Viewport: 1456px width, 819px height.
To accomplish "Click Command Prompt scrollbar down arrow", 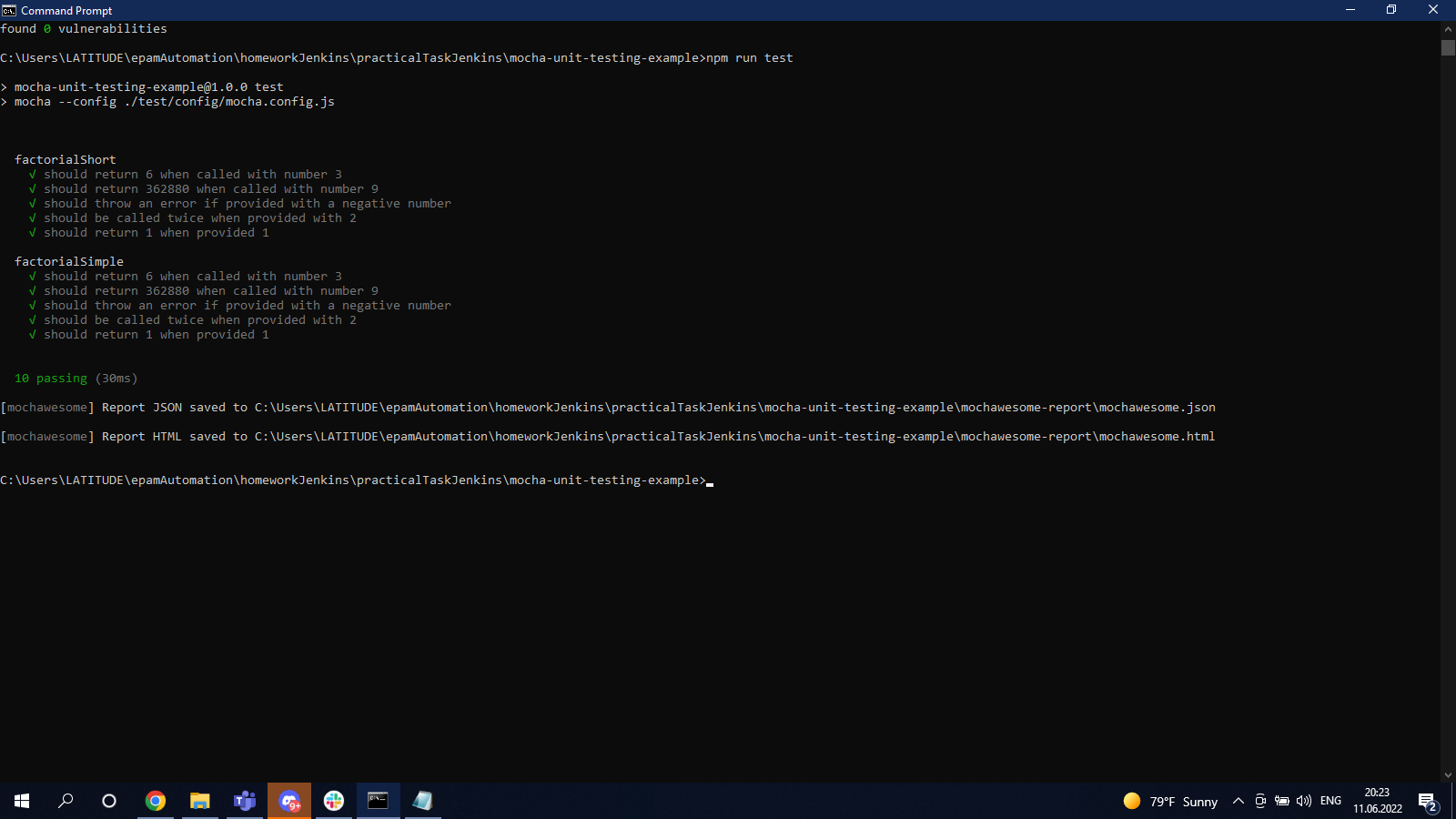I will [x=1448, y=775].
